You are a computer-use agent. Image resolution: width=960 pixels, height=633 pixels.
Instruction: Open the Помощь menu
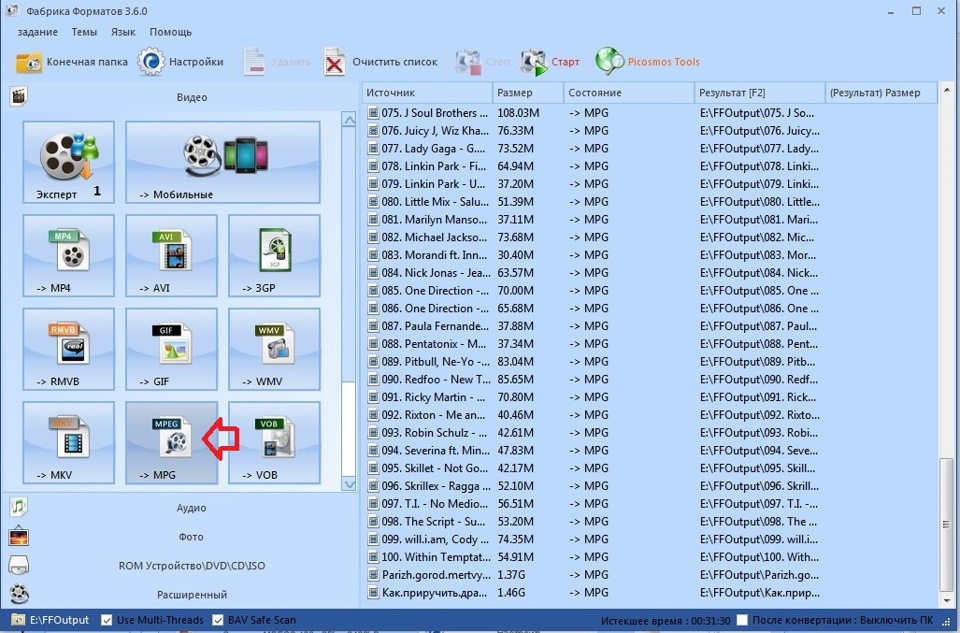tap(171, 32)
